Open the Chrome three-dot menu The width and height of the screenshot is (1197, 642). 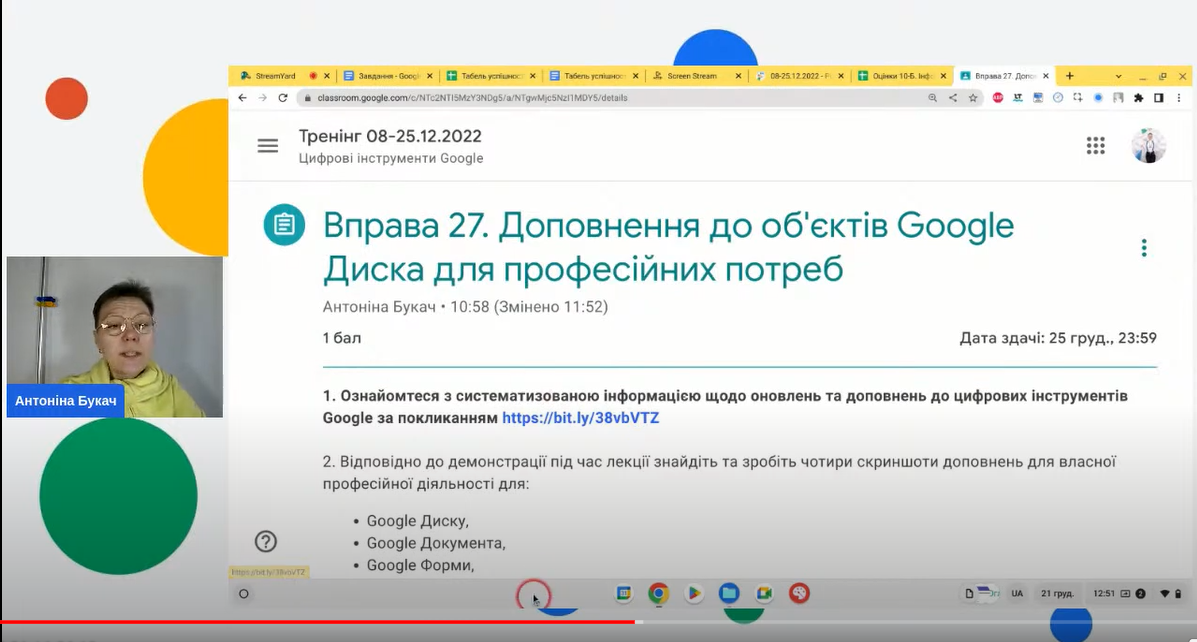click(x=1179, y=98)
